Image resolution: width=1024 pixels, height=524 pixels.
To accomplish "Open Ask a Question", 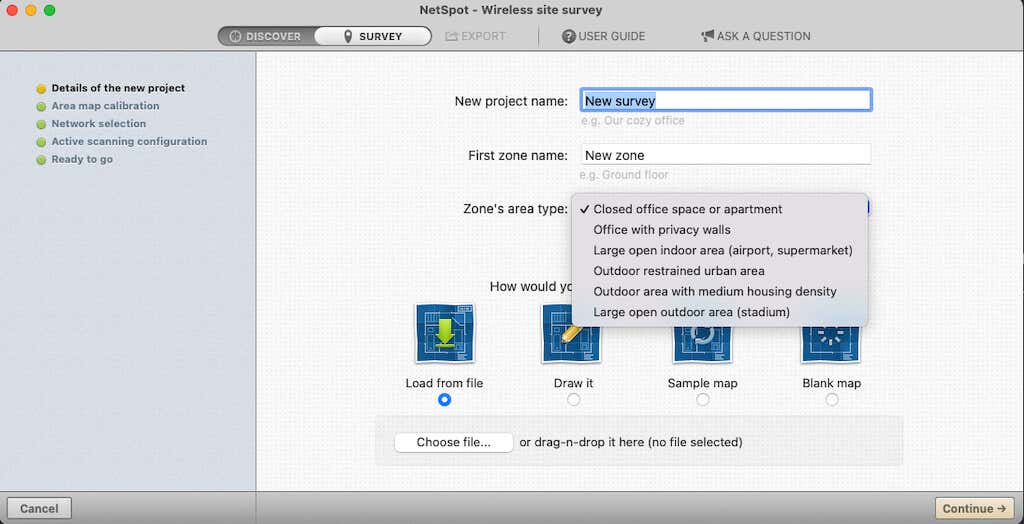I will point(756,37).
